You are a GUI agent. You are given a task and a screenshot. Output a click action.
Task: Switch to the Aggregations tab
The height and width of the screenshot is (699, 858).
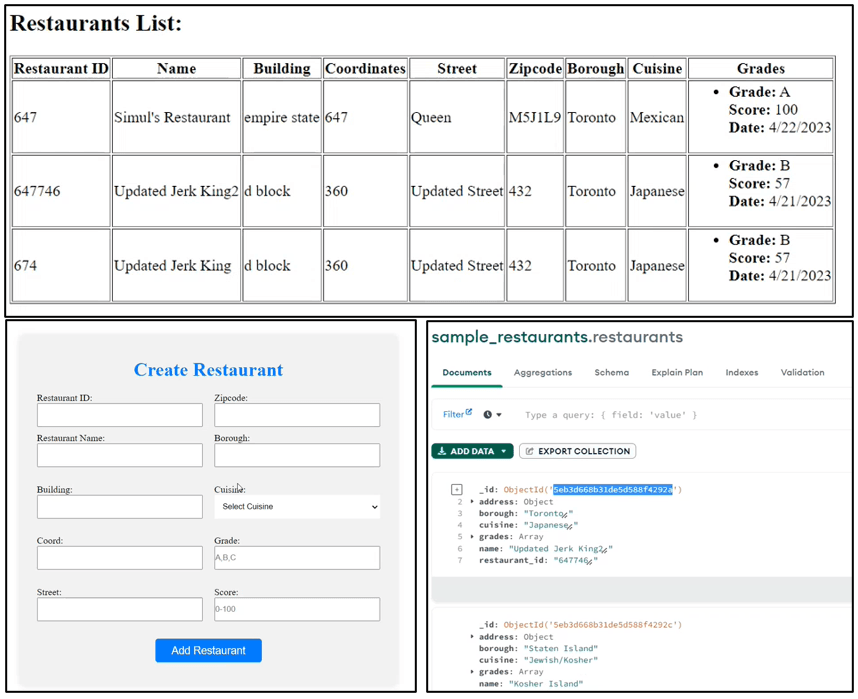point(542,373)
